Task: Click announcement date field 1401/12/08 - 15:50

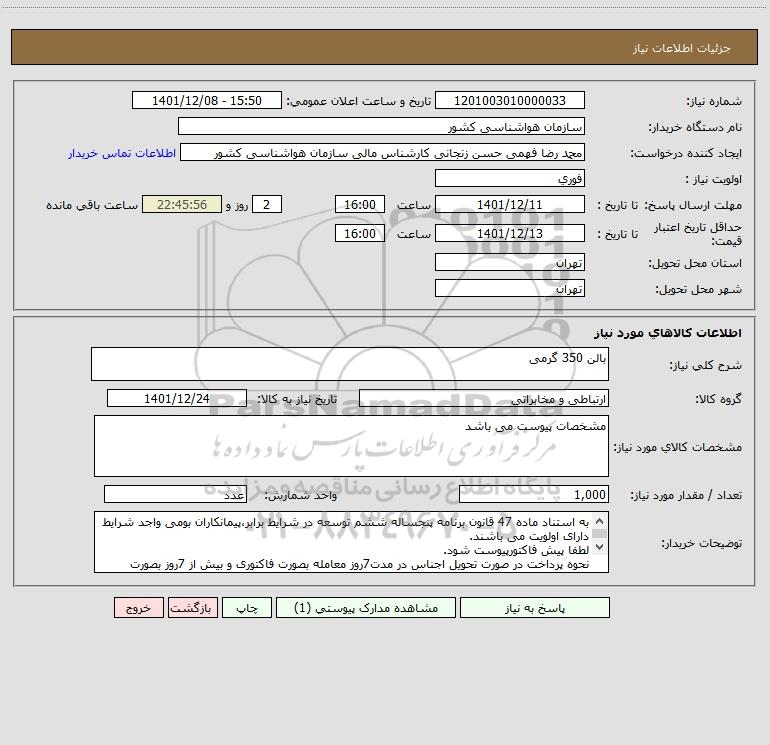Action: tap(207, 100)
